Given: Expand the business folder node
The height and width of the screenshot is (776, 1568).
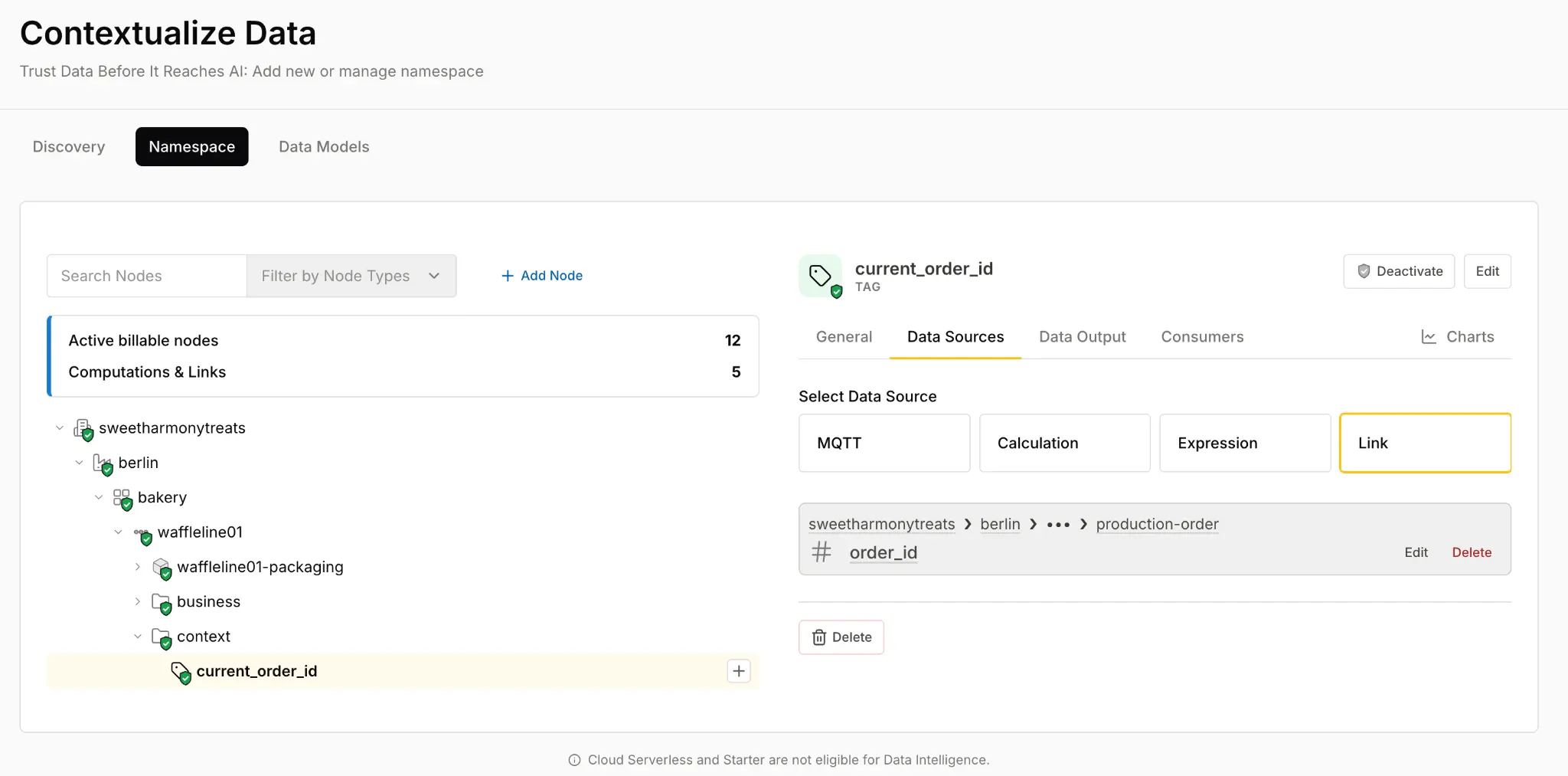Looking at the screenshot, I should (x=138, y=601).
